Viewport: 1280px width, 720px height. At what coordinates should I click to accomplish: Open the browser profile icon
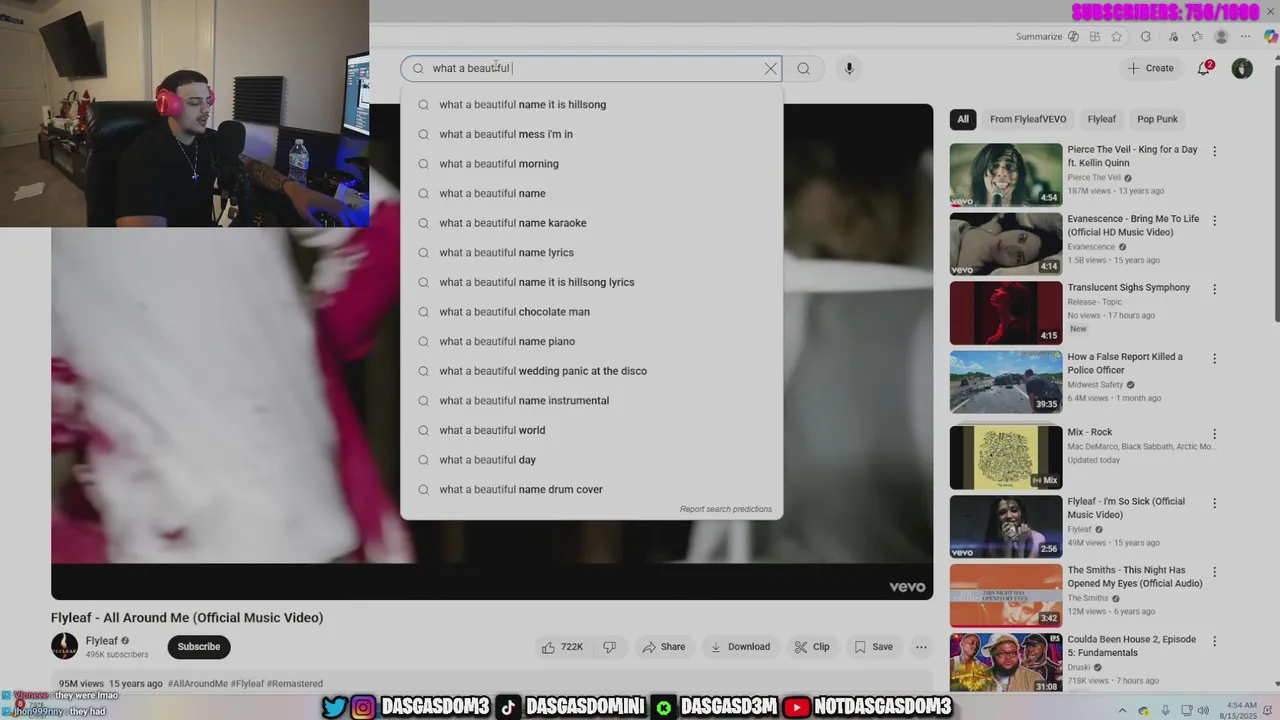(1221, 37)
